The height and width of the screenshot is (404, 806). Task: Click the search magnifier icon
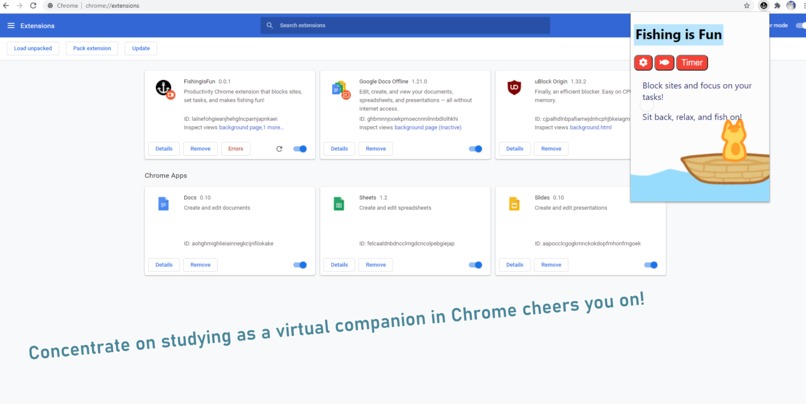coord(269,25)
